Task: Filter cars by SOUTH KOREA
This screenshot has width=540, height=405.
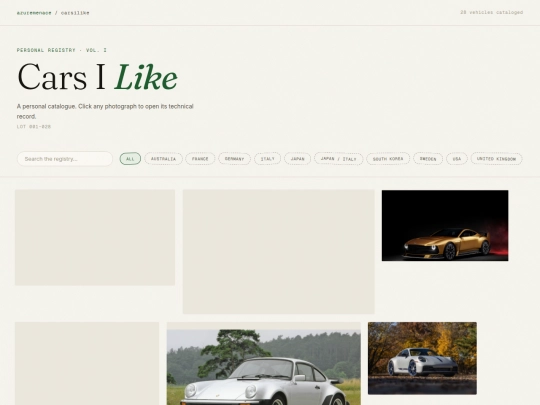Action: point(388,159)
